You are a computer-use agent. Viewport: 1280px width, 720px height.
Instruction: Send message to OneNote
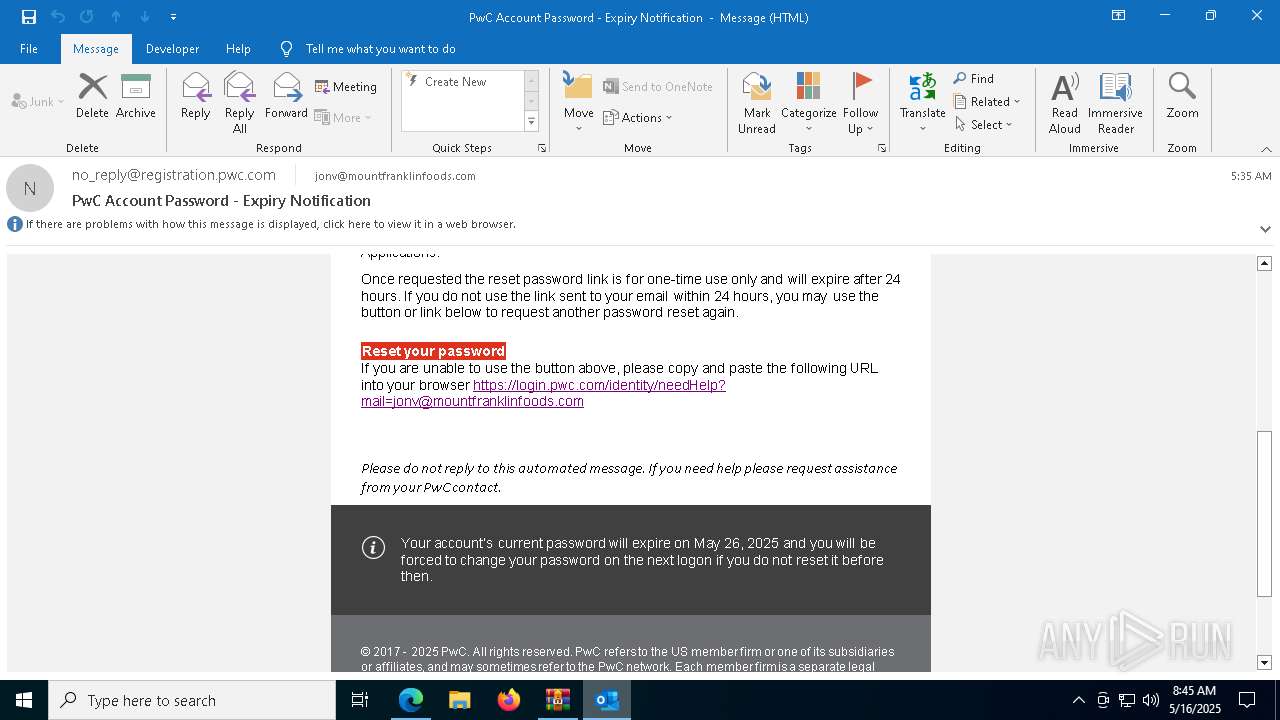point(658,87)
